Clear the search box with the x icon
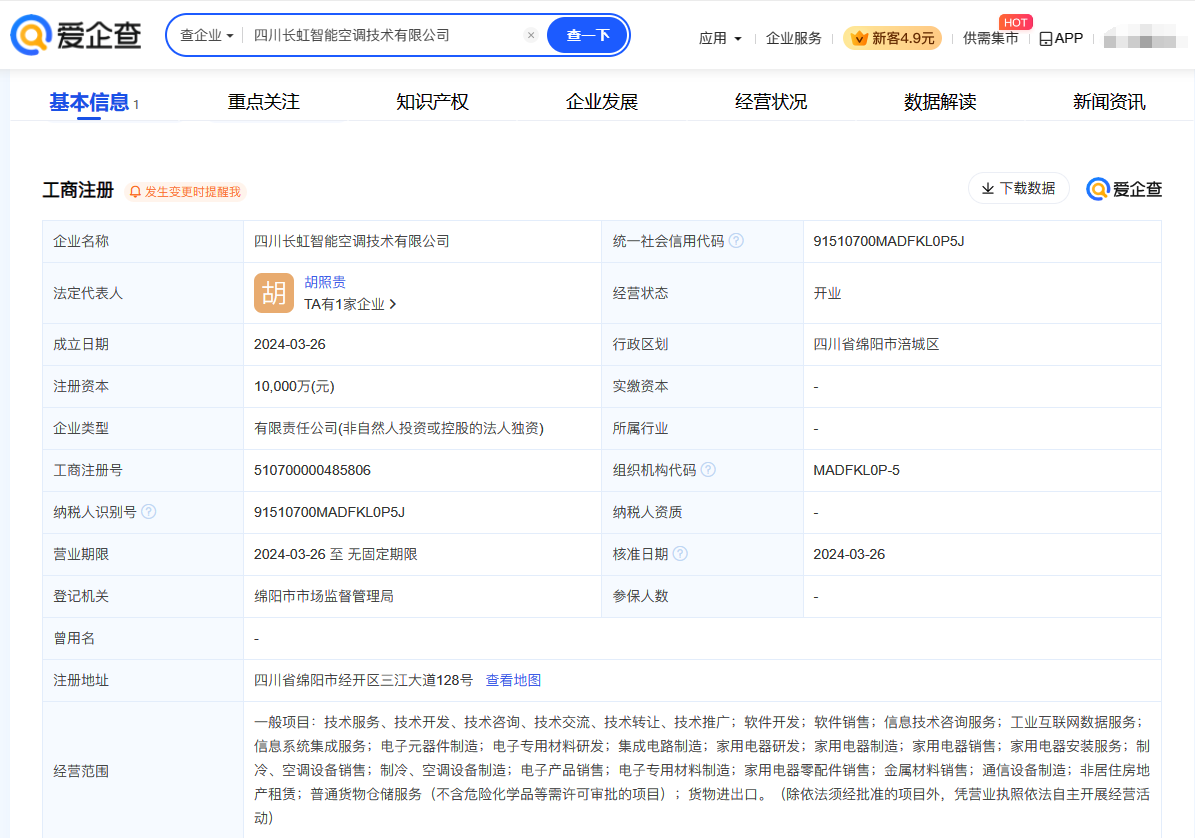This screenshot has width=1195, height=838. click(x=531, y=35)
